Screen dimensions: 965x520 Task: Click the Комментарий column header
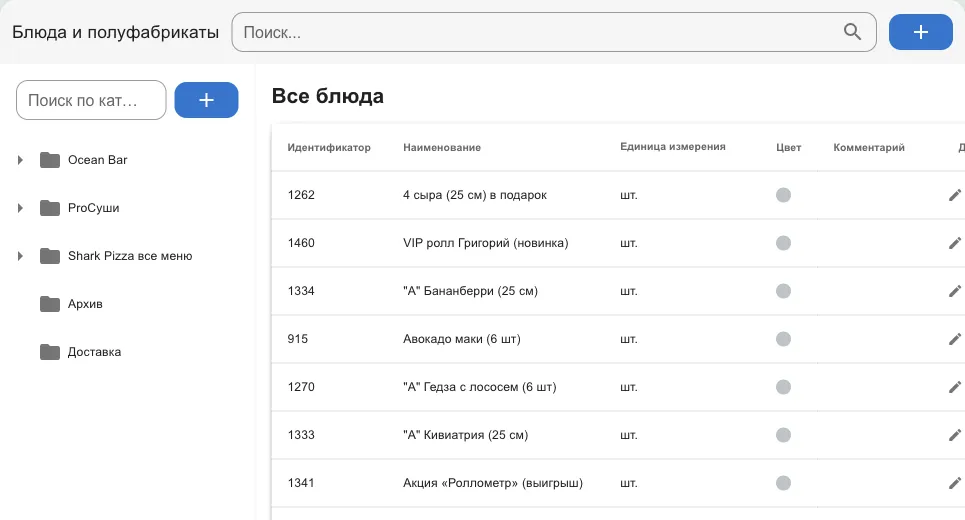click(x=869, y=148)
